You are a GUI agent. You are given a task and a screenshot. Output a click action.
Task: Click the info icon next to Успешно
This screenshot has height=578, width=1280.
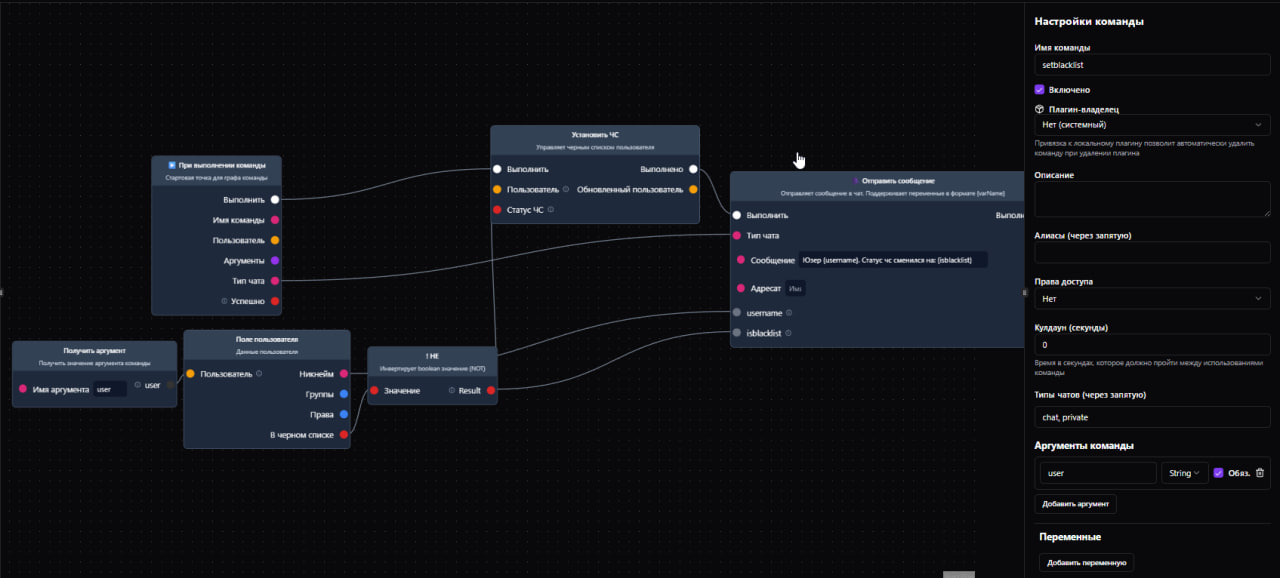[225, 301]
